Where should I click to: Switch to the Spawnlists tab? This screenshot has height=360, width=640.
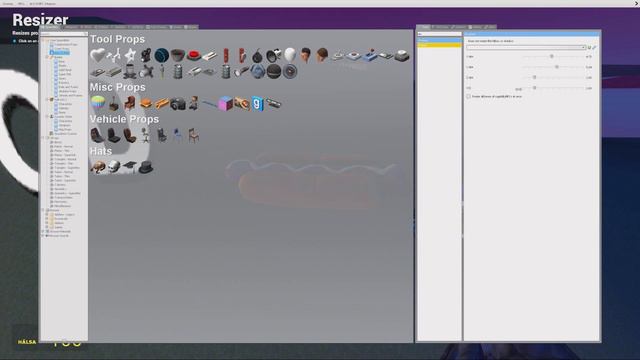tap(51, 27)
